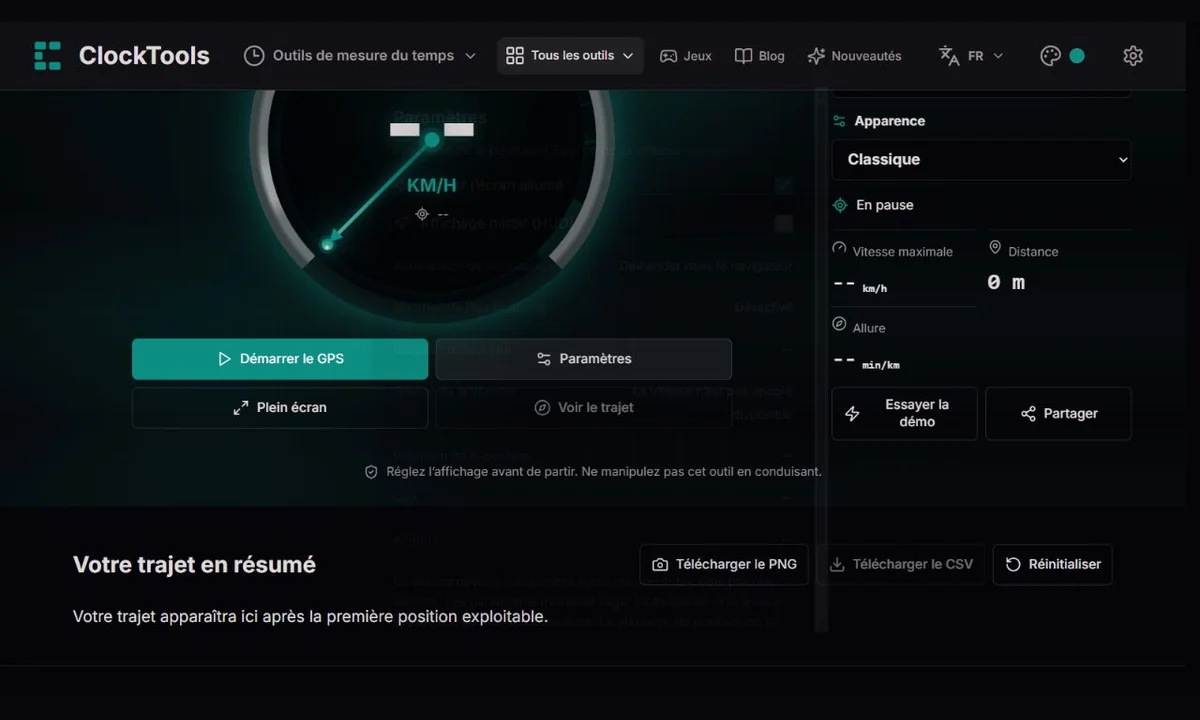The width and height of the screenshot is (1200, 720).
Task: Try the demo with Essayer la démo
Action: click(x=905, y=414)
